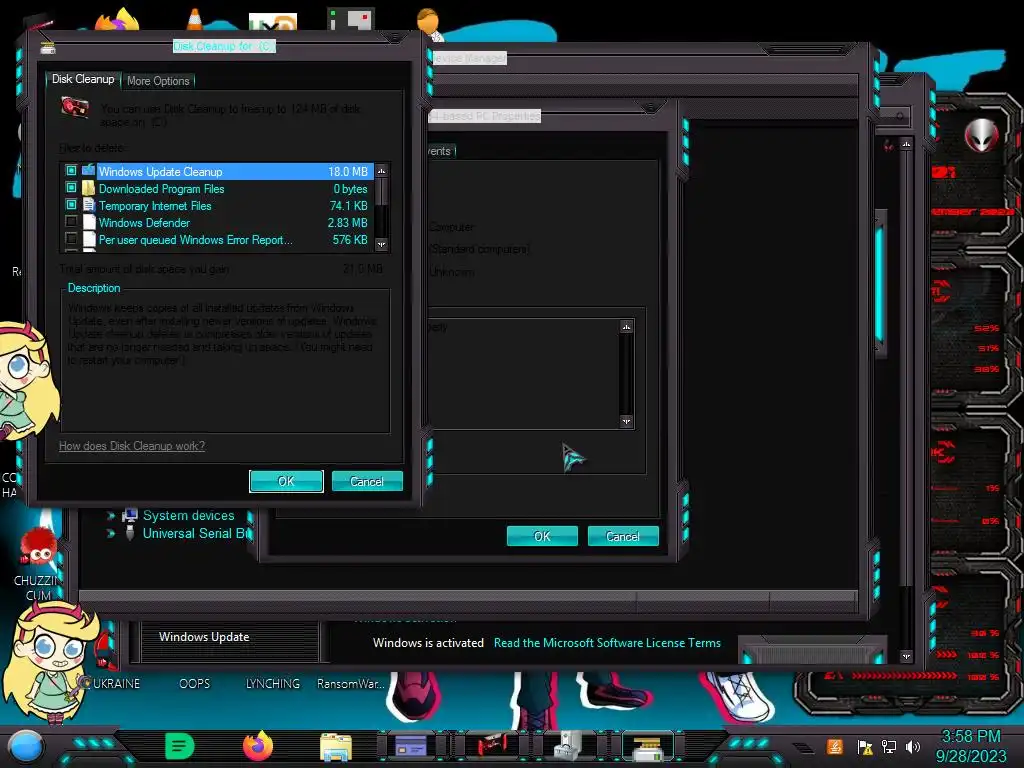The width and height of the screenshot is (1024, 768).
Task: Open the VLC cone desktop icon
Action: [x=195, y=18]
